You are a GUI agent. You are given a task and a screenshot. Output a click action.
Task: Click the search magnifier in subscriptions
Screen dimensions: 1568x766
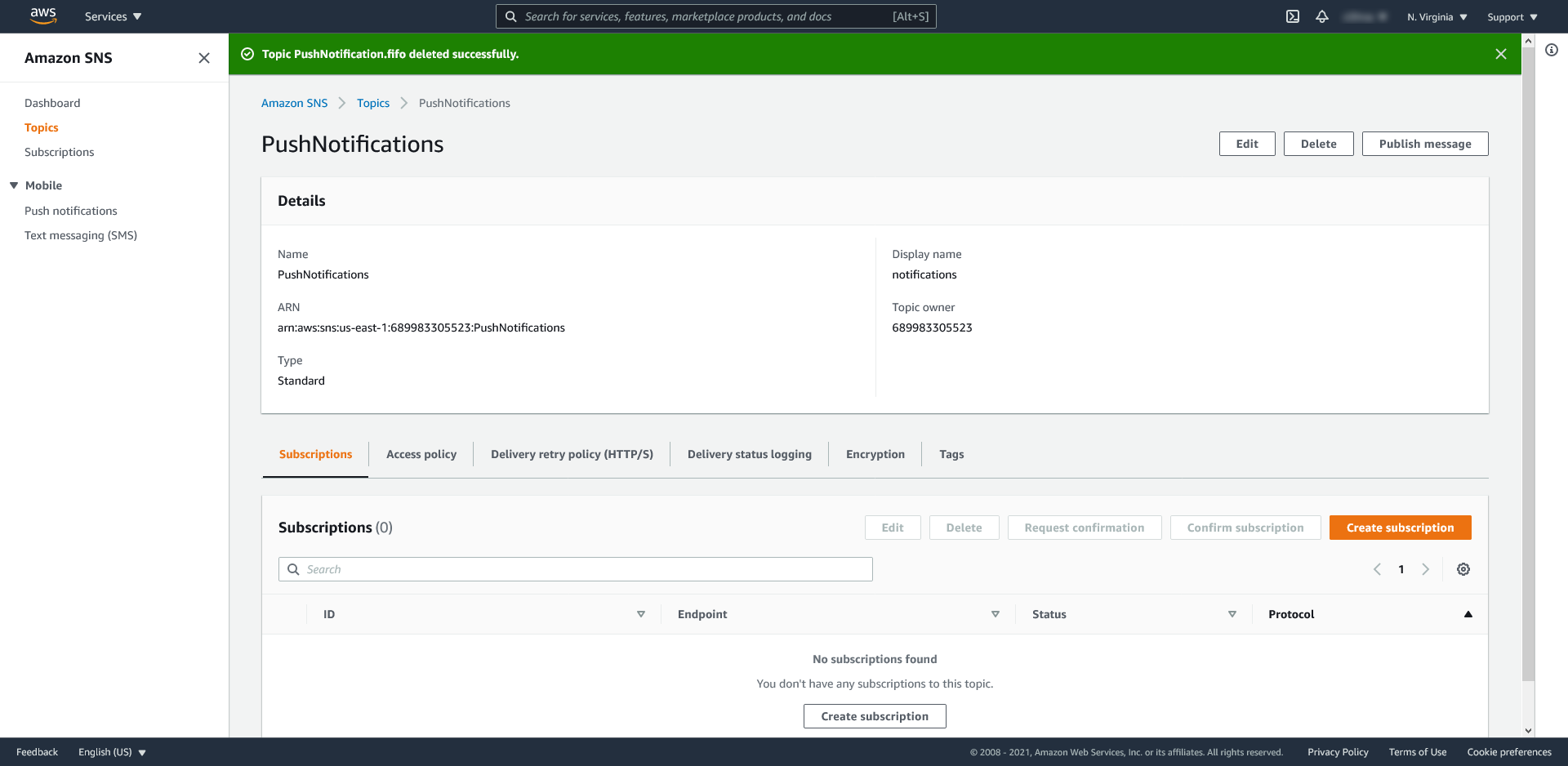coord(293,569)
